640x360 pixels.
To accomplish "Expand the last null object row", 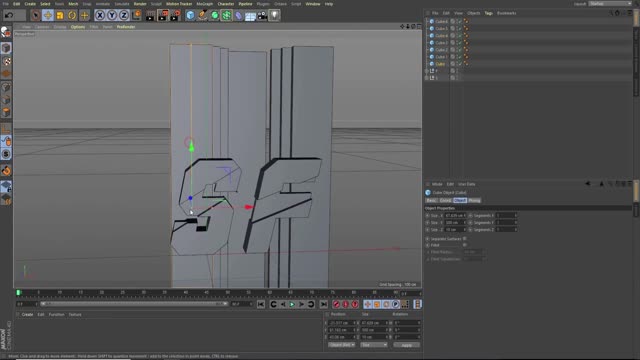I will pos(427,78).
